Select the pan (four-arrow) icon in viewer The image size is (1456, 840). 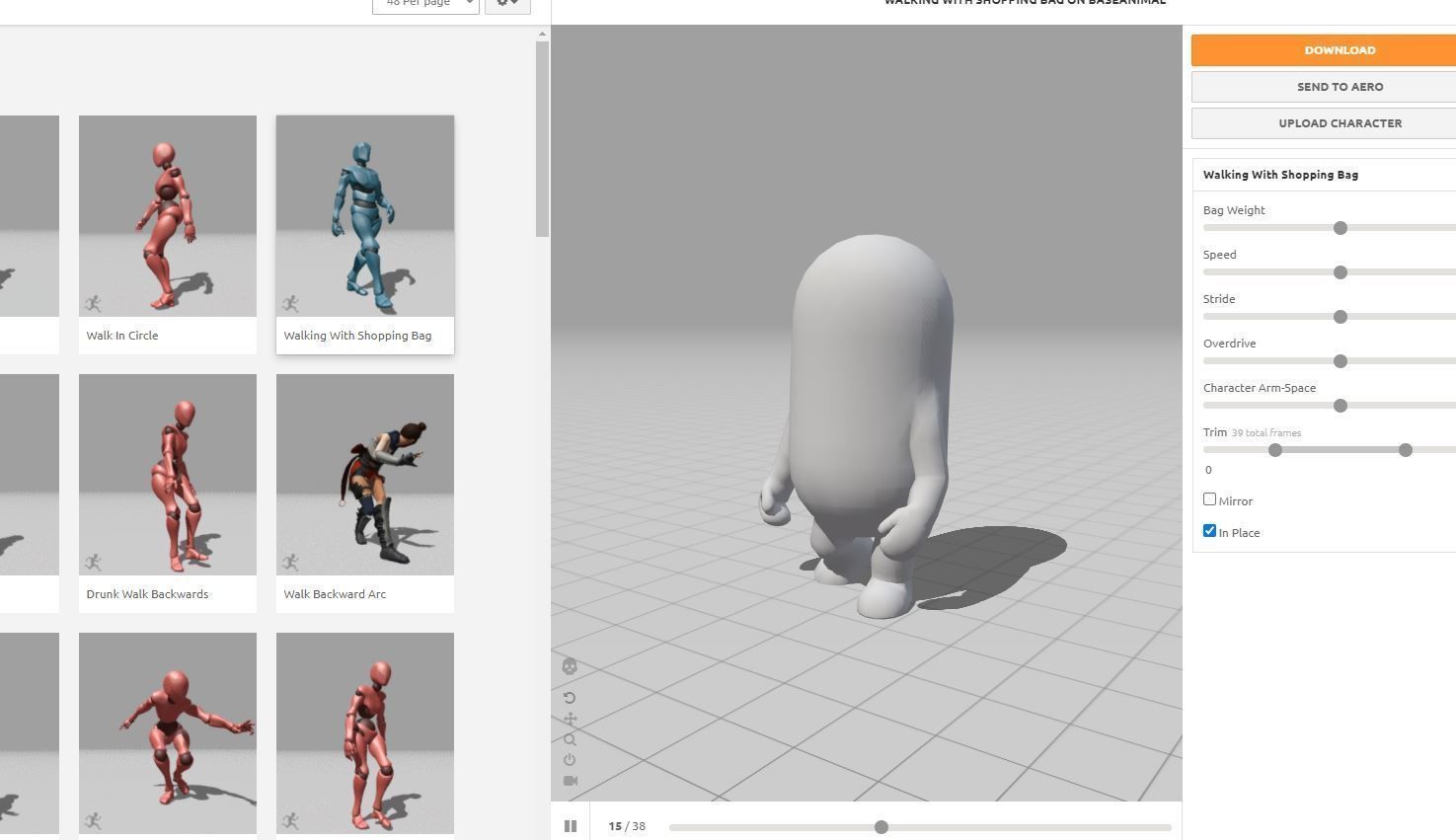pyautogui.click(x=570, y=719)
